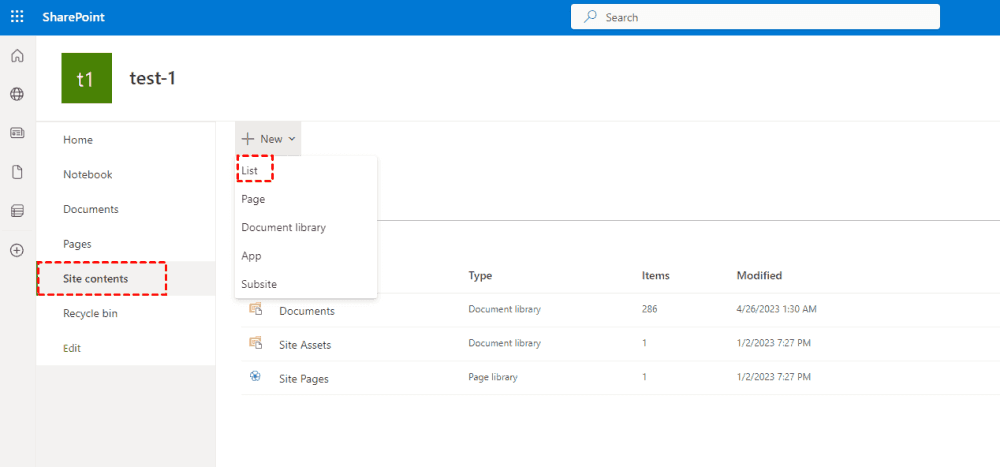Click the Create plus circle icon
Image resolution: width=1000 pixels, height=467 pixels.
pyautogui.click(x=17, y=250)
